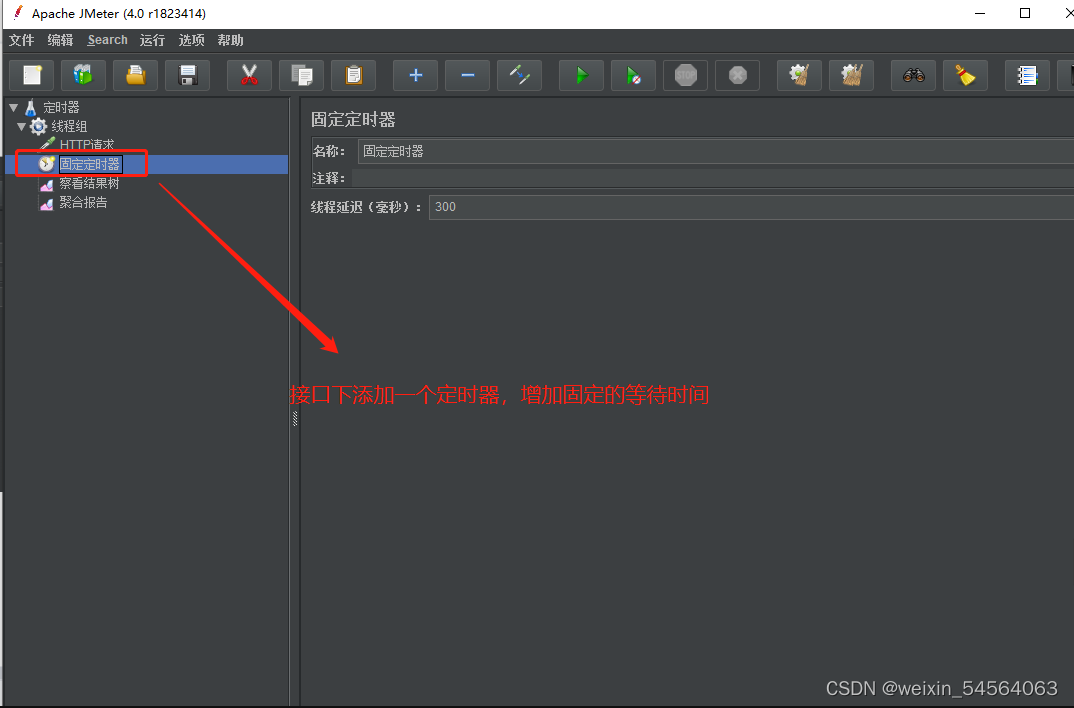Paste element with clipboard icon

point(353,75)
